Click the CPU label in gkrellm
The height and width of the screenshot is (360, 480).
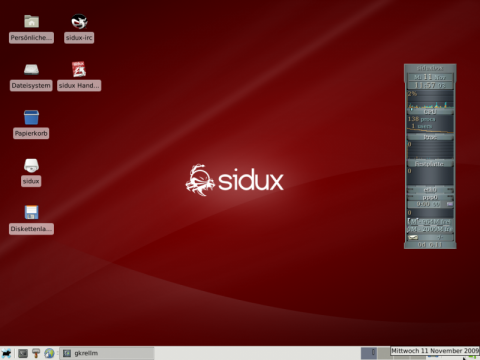430,112
